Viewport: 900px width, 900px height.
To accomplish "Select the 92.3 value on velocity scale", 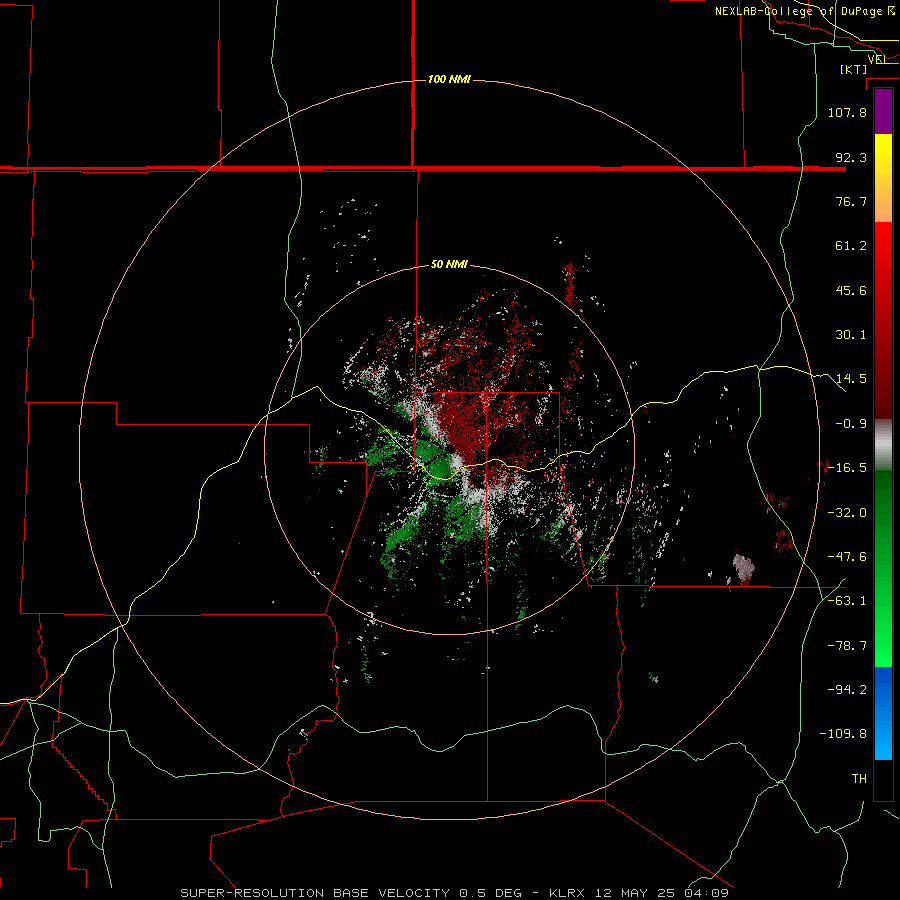I will (851, 157).
